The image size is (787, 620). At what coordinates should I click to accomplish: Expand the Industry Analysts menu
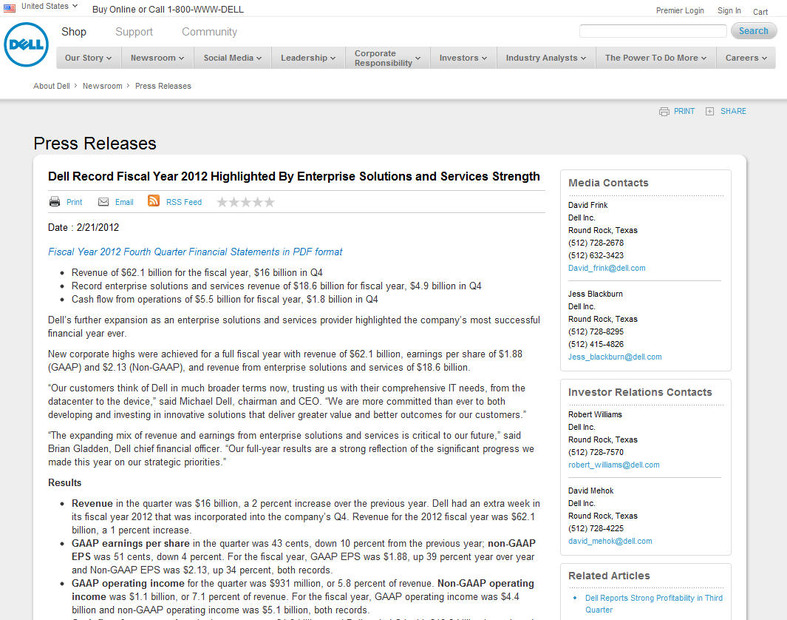point(546,58)
